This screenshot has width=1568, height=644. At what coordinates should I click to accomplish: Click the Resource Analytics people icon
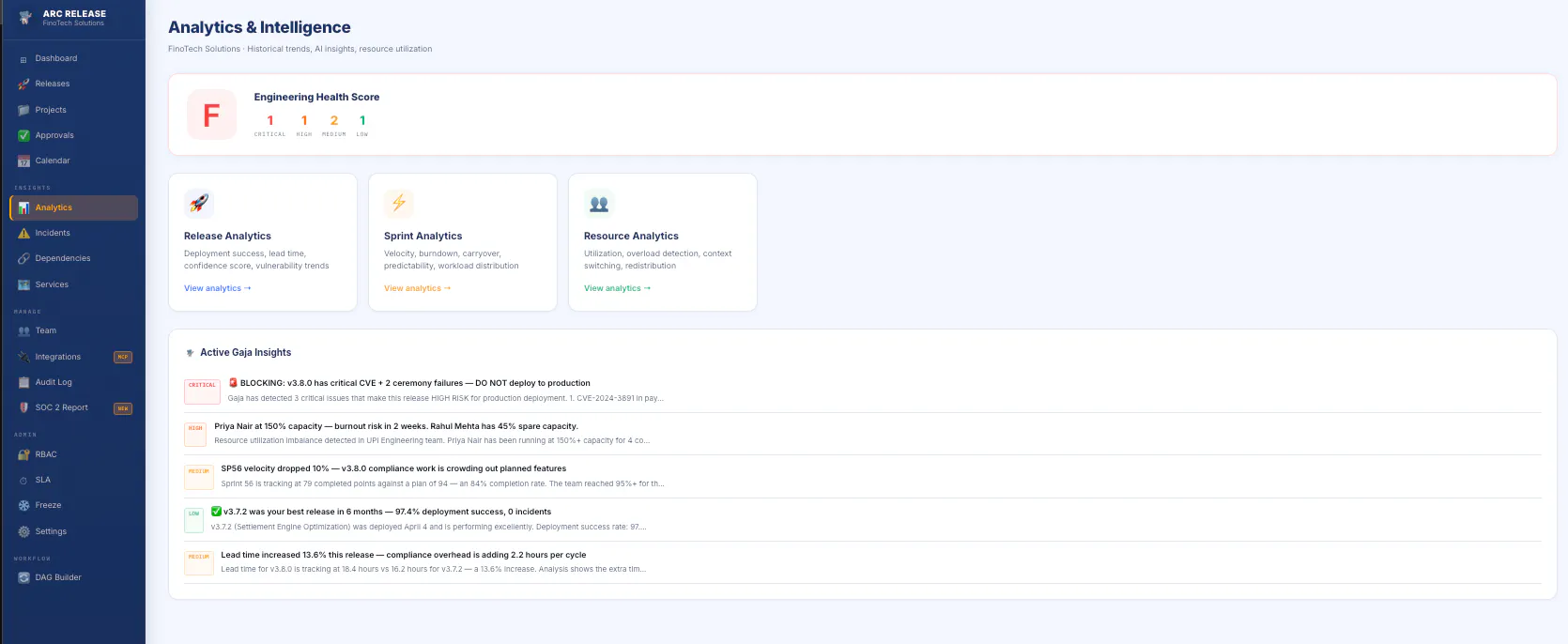(x=599, y=203)
